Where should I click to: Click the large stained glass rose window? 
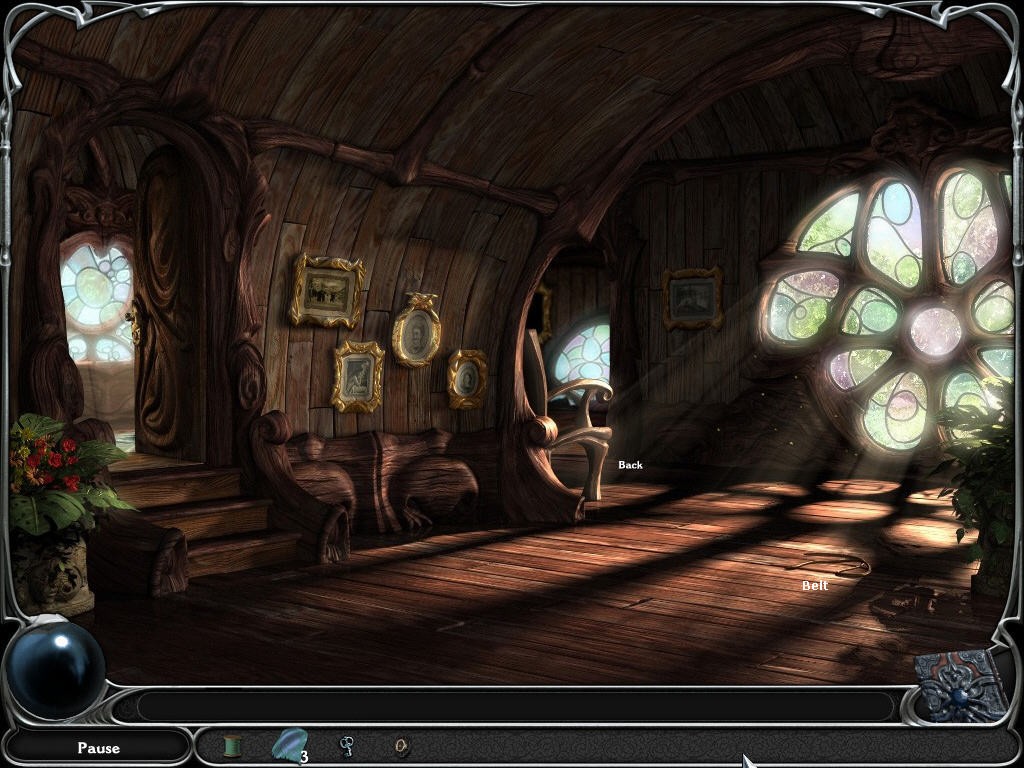coord(900,310)
